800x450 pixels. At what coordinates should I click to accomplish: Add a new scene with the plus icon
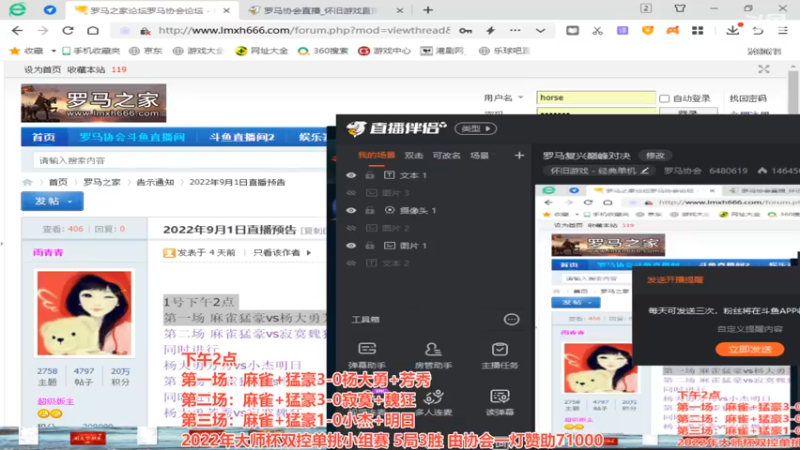519,155
